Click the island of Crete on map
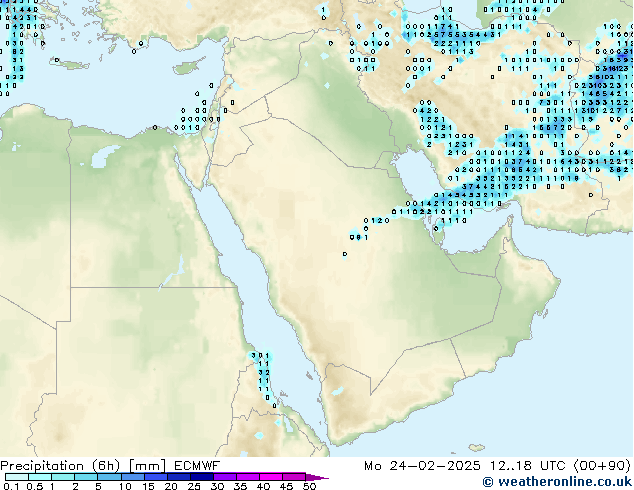The height and width of the screenshot is (490, 634). pos(68,63)
